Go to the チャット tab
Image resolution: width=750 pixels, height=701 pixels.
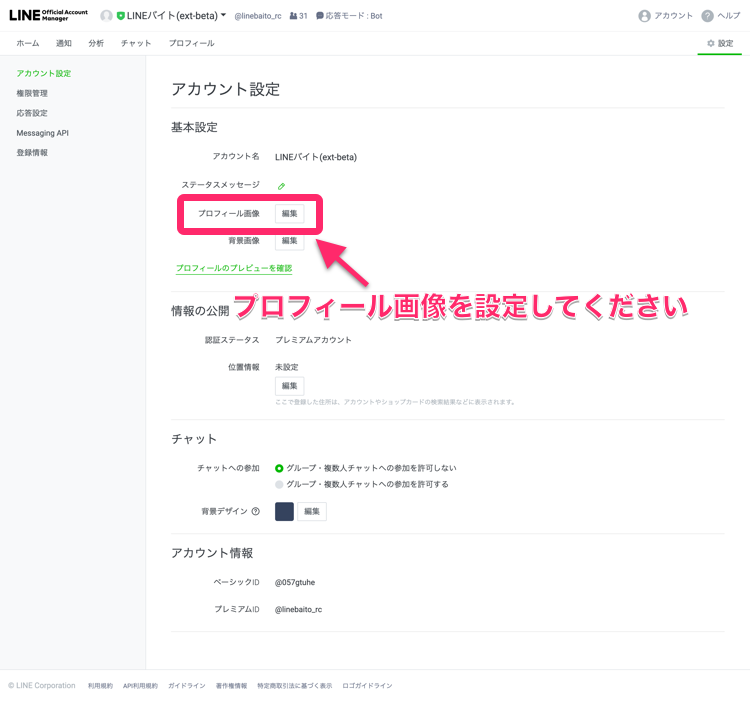click(136, 44)
